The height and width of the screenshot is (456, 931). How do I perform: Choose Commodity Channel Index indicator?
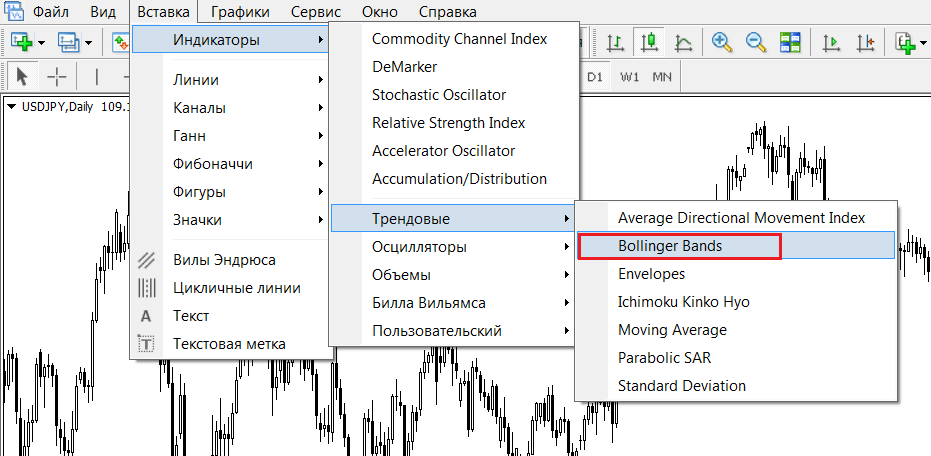pos(453,39)
